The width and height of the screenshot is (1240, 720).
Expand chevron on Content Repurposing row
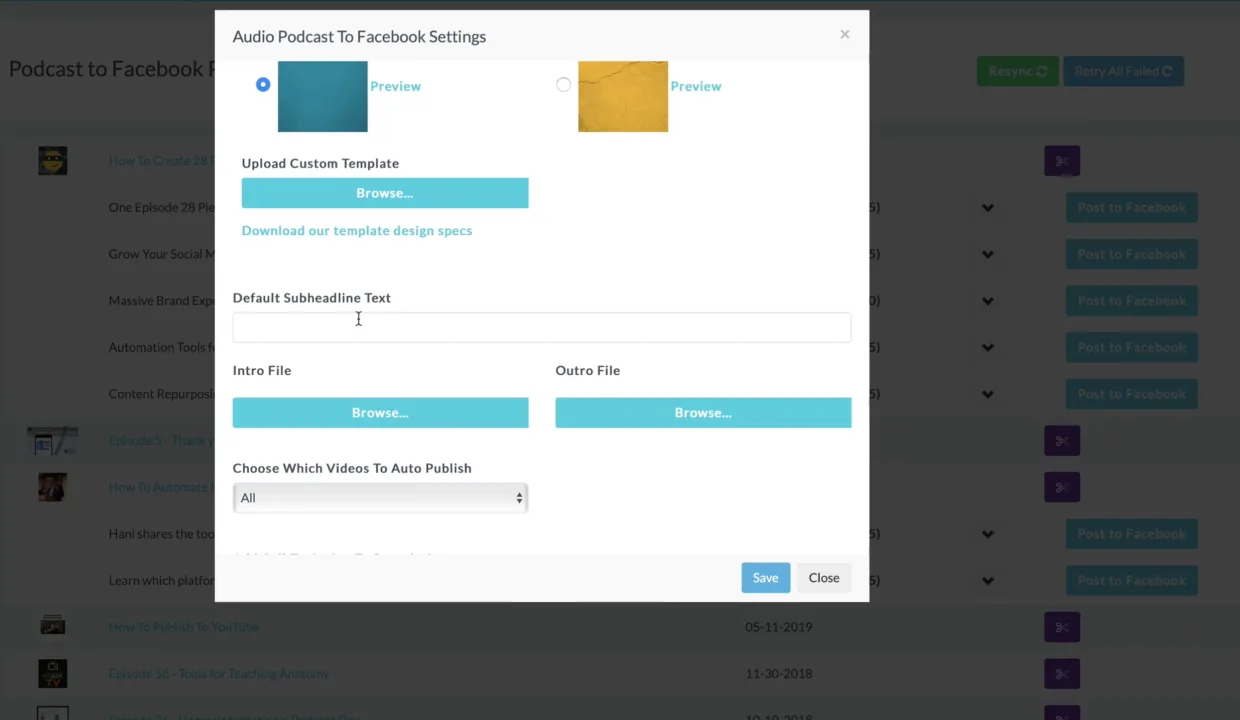988,394
